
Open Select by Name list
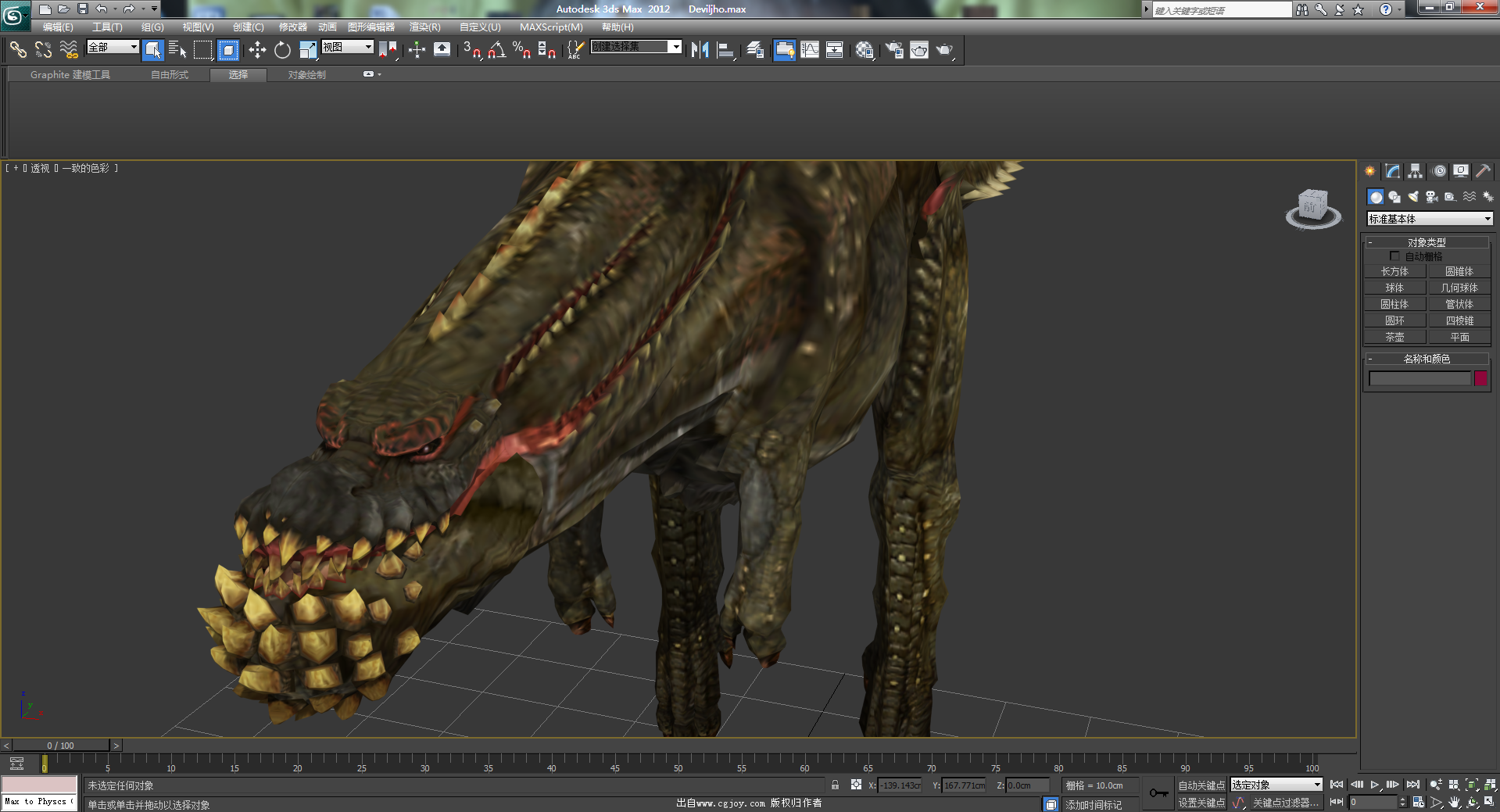(x=177, y=50)
